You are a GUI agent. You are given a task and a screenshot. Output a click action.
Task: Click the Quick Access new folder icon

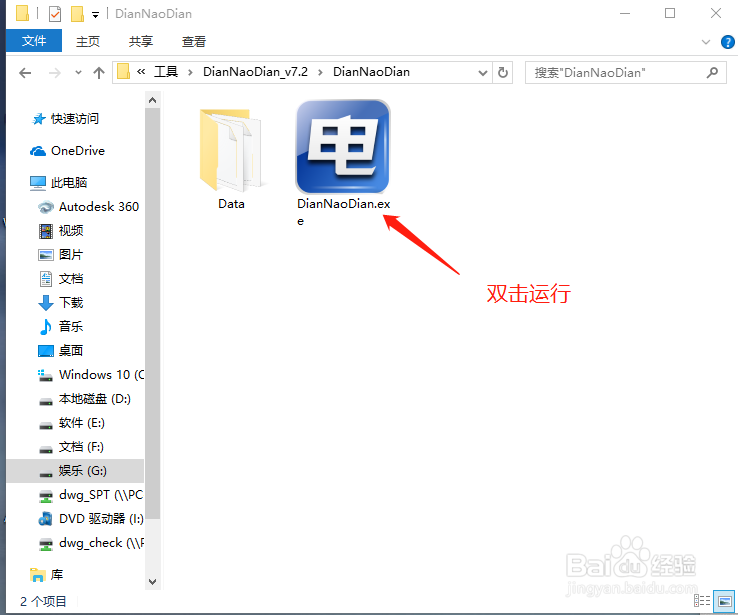(x=77, y=14)
